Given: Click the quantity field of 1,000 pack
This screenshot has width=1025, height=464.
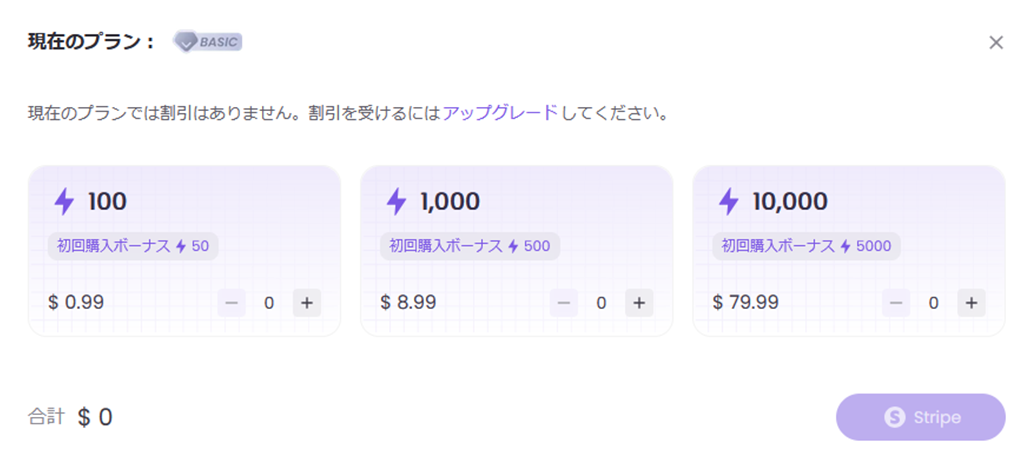Looking at the screenshot, I should click(x=601, y=303).
